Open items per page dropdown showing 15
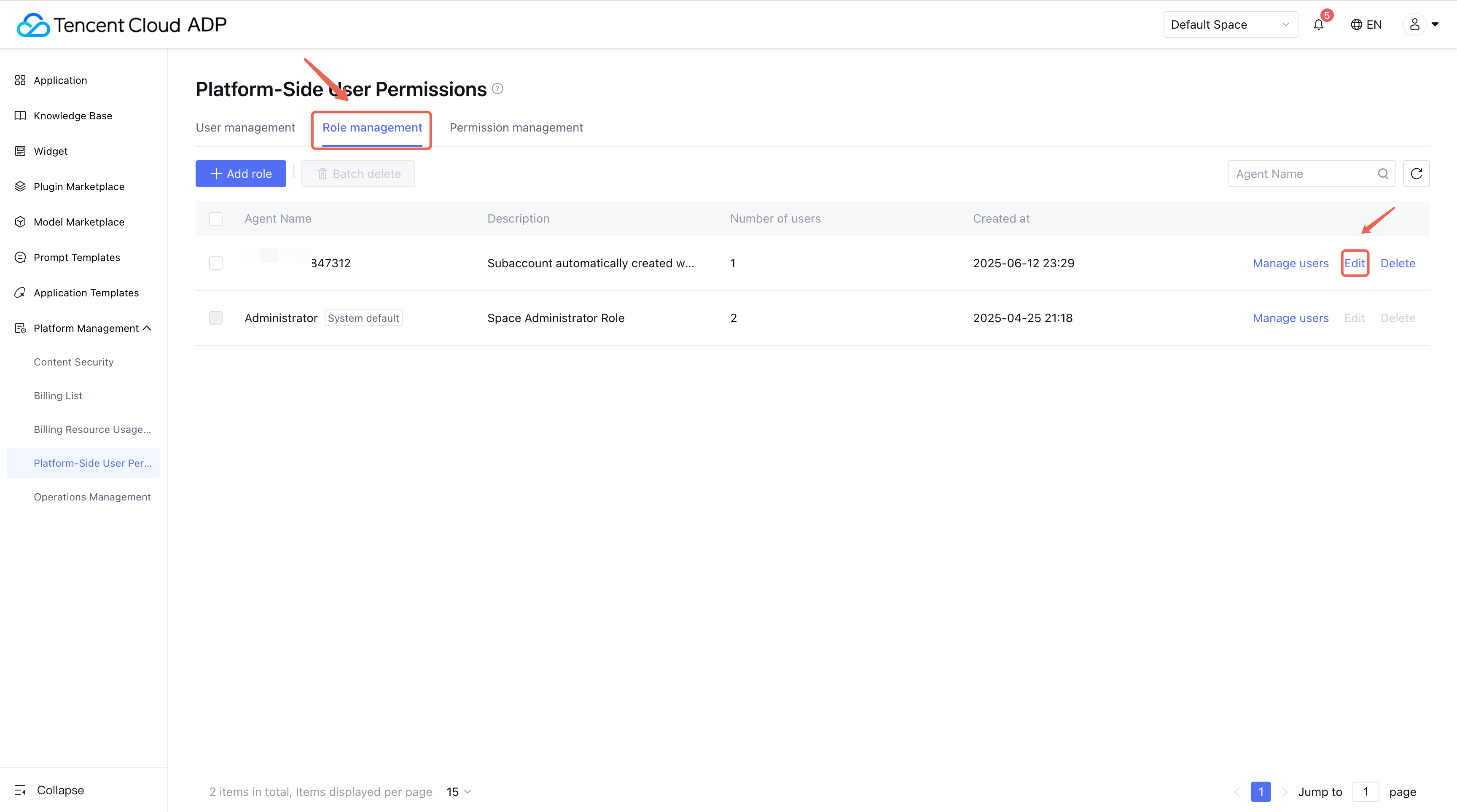Screen dimensions: 1457x812 coord(458,792)
